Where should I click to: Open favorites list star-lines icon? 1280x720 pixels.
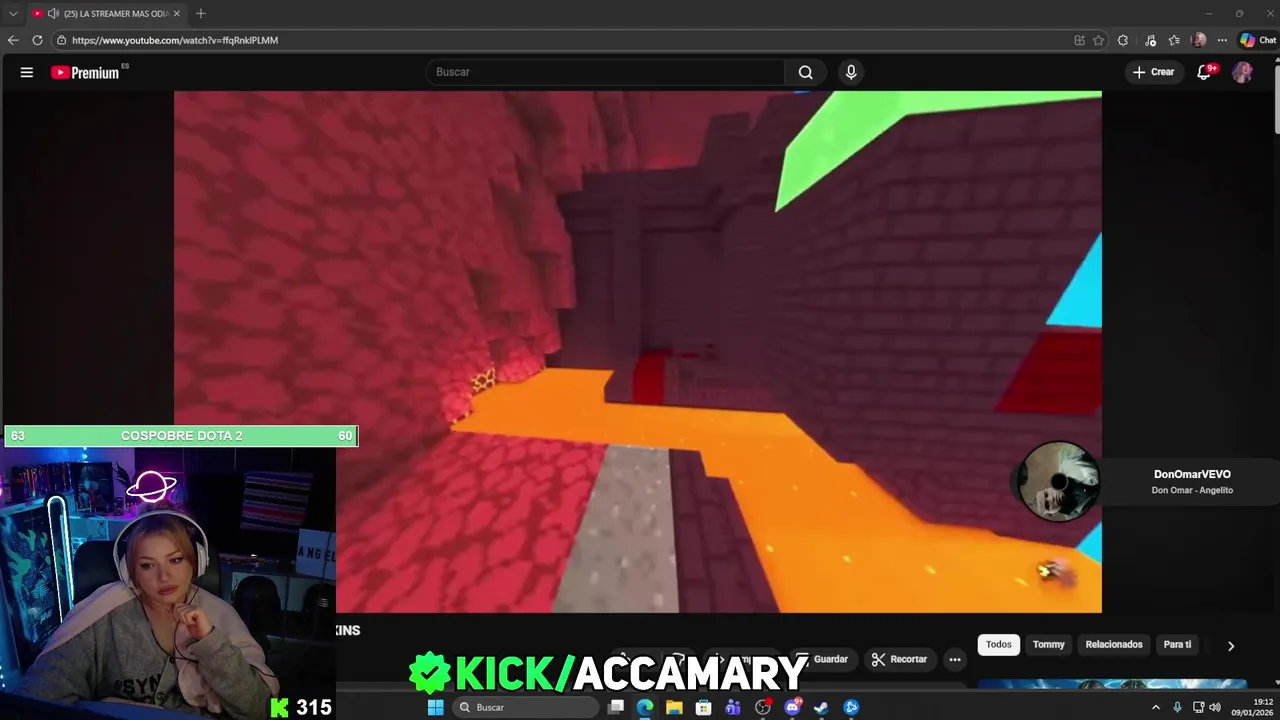point(1174,40)
